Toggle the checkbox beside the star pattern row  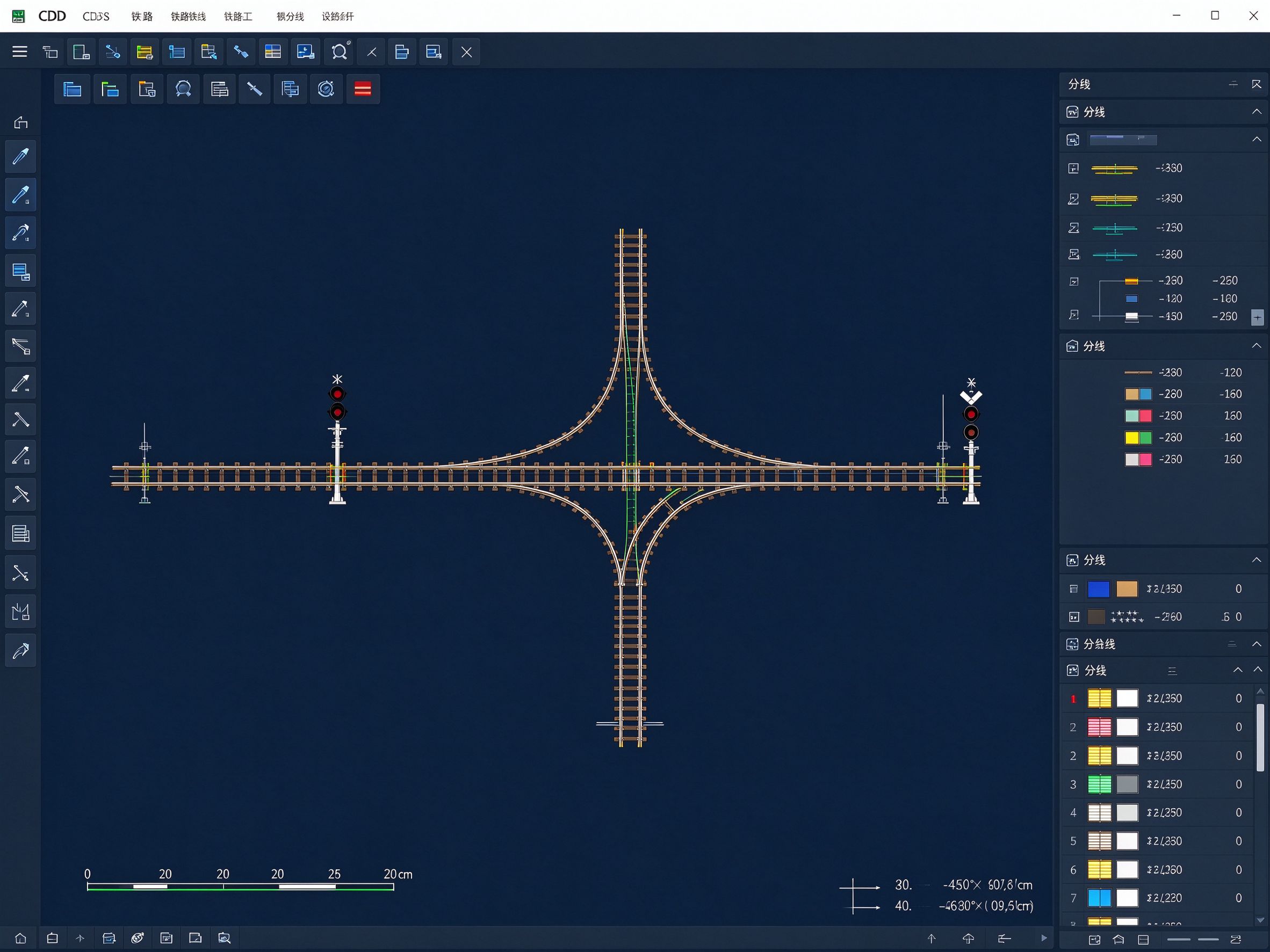pyautogui.click(x=1073, y=617)
